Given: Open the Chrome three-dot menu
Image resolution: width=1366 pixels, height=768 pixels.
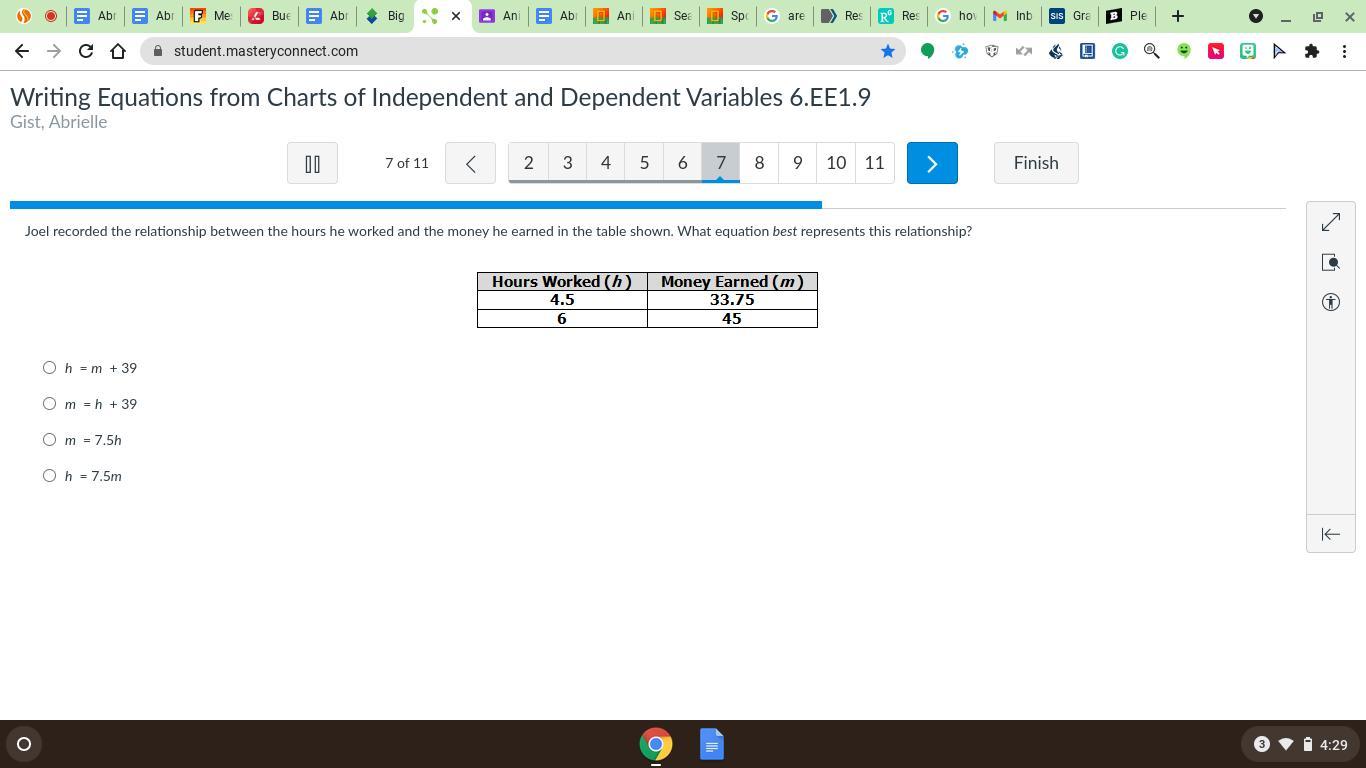Looking at the screenshot, I should coord(1344,51).
